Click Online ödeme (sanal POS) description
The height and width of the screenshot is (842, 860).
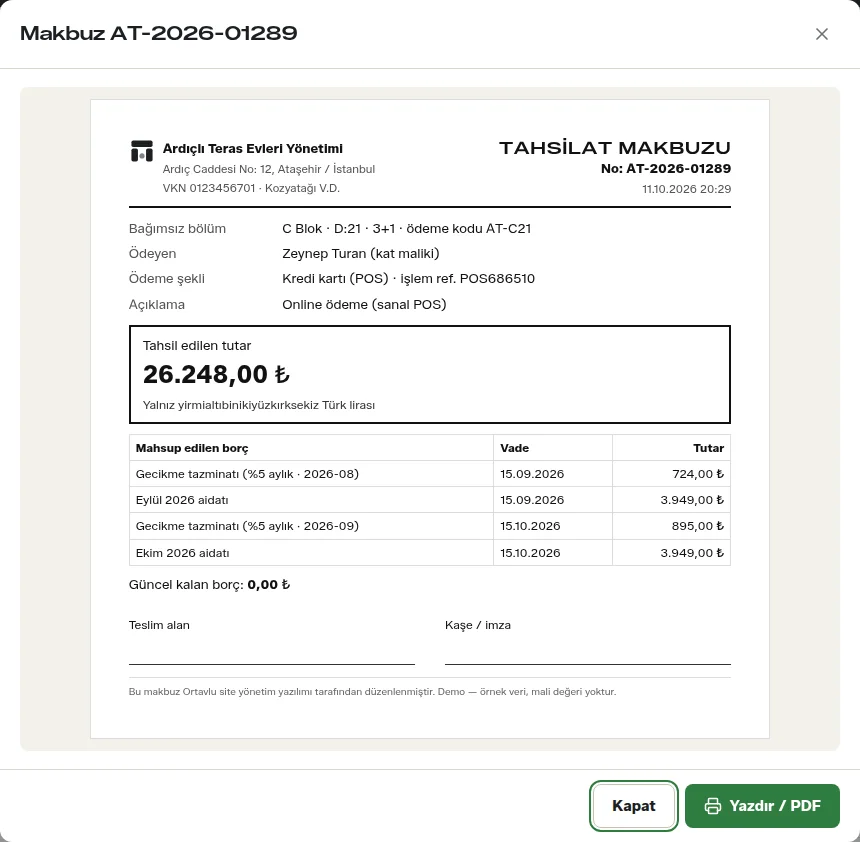364,304
